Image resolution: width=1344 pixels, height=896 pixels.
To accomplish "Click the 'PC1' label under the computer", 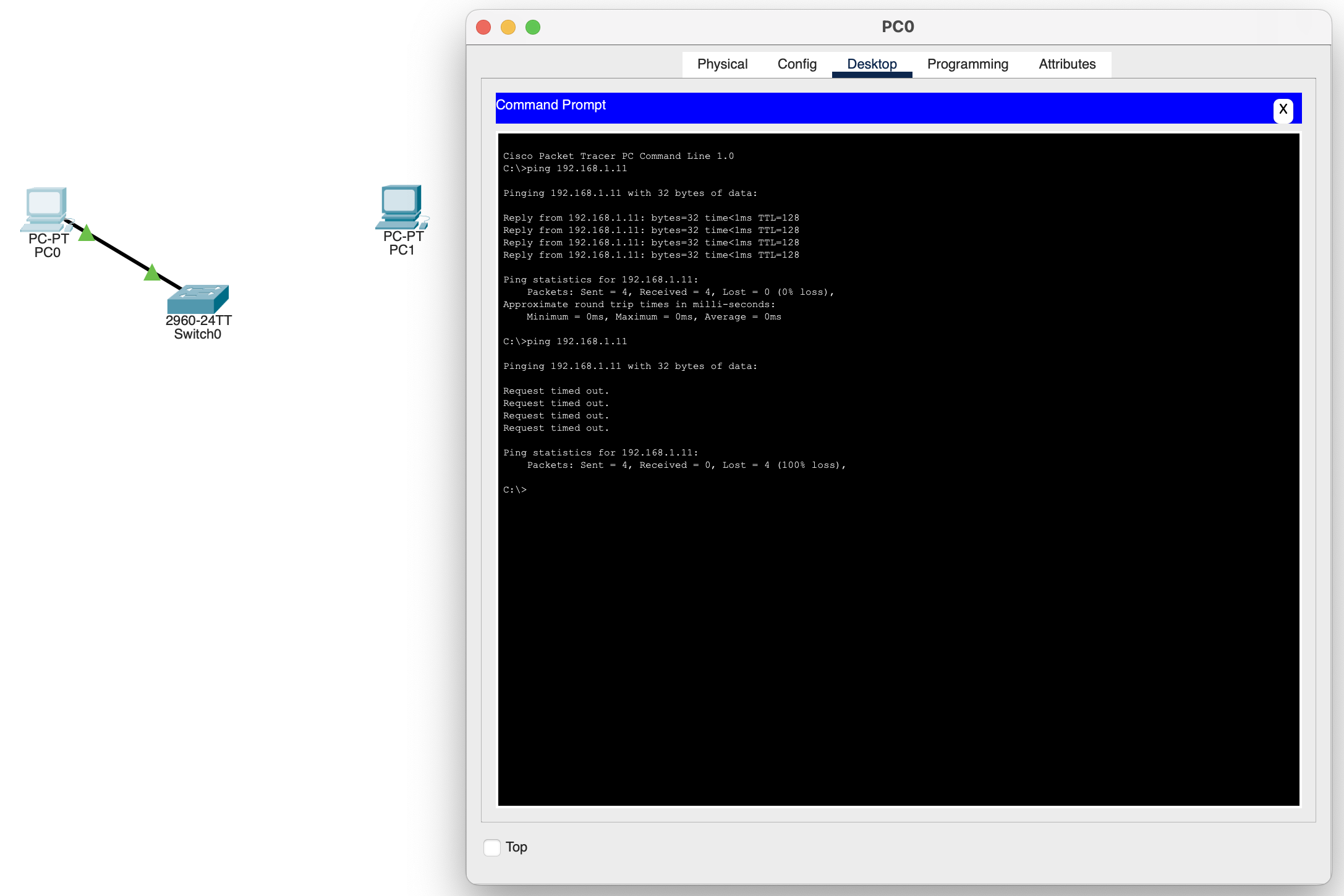I will (x=402, y=250).
